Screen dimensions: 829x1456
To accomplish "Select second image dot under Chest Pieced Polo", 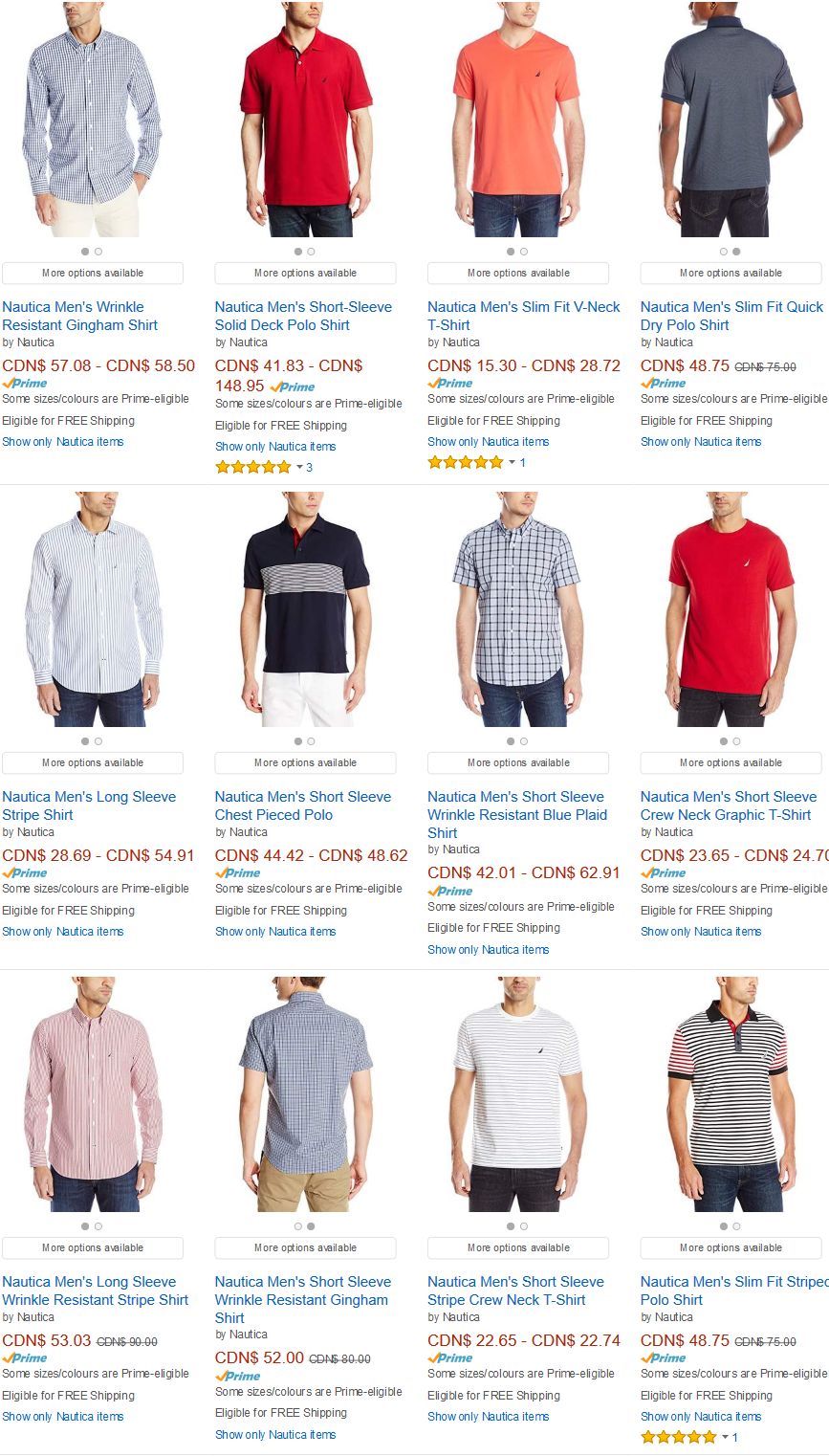I will click(311, 741).
